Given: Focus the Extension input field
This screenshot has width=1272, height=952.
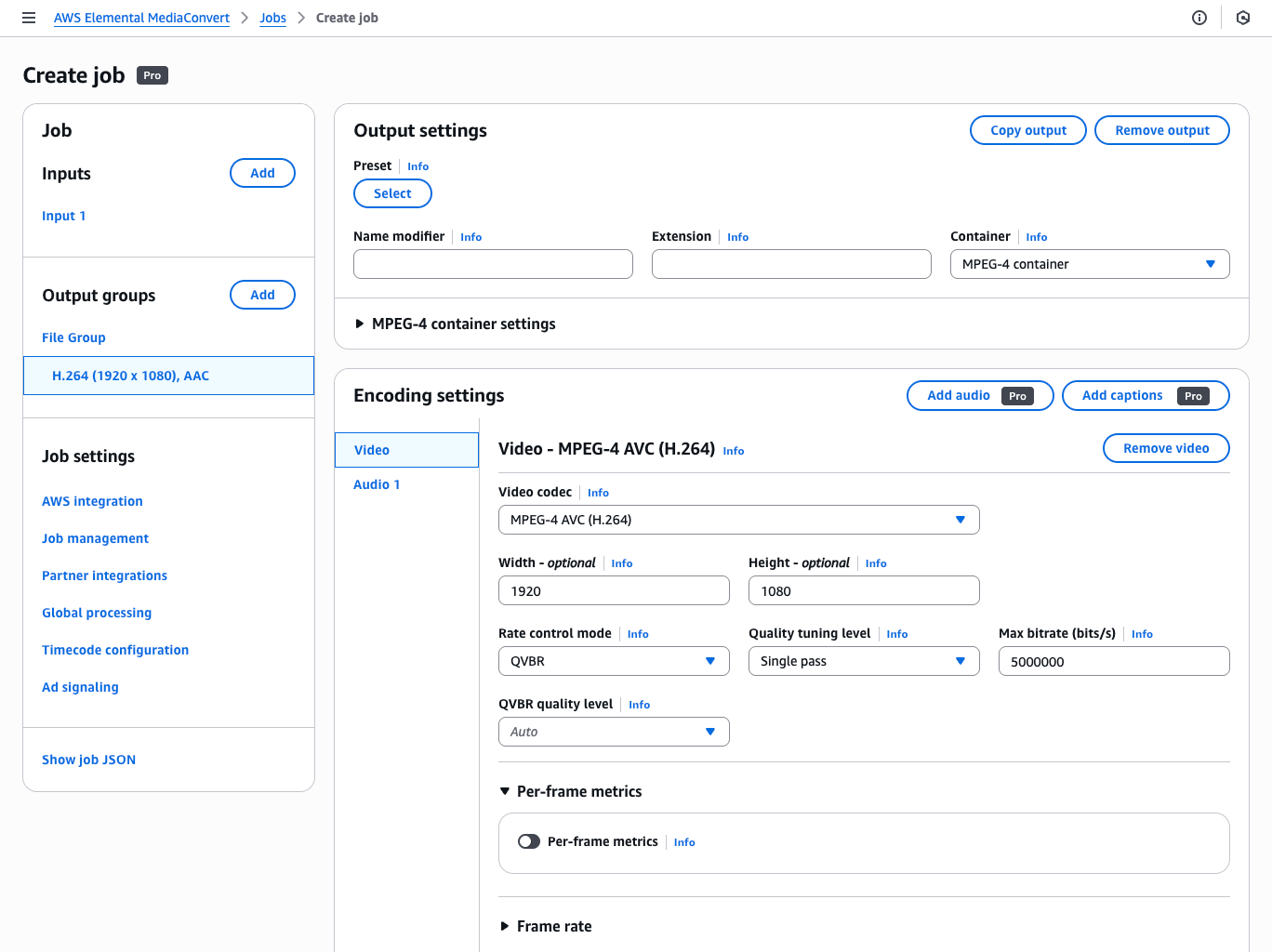Looking at the screenshot, I should pyautogui.click(x=791, y=264).
